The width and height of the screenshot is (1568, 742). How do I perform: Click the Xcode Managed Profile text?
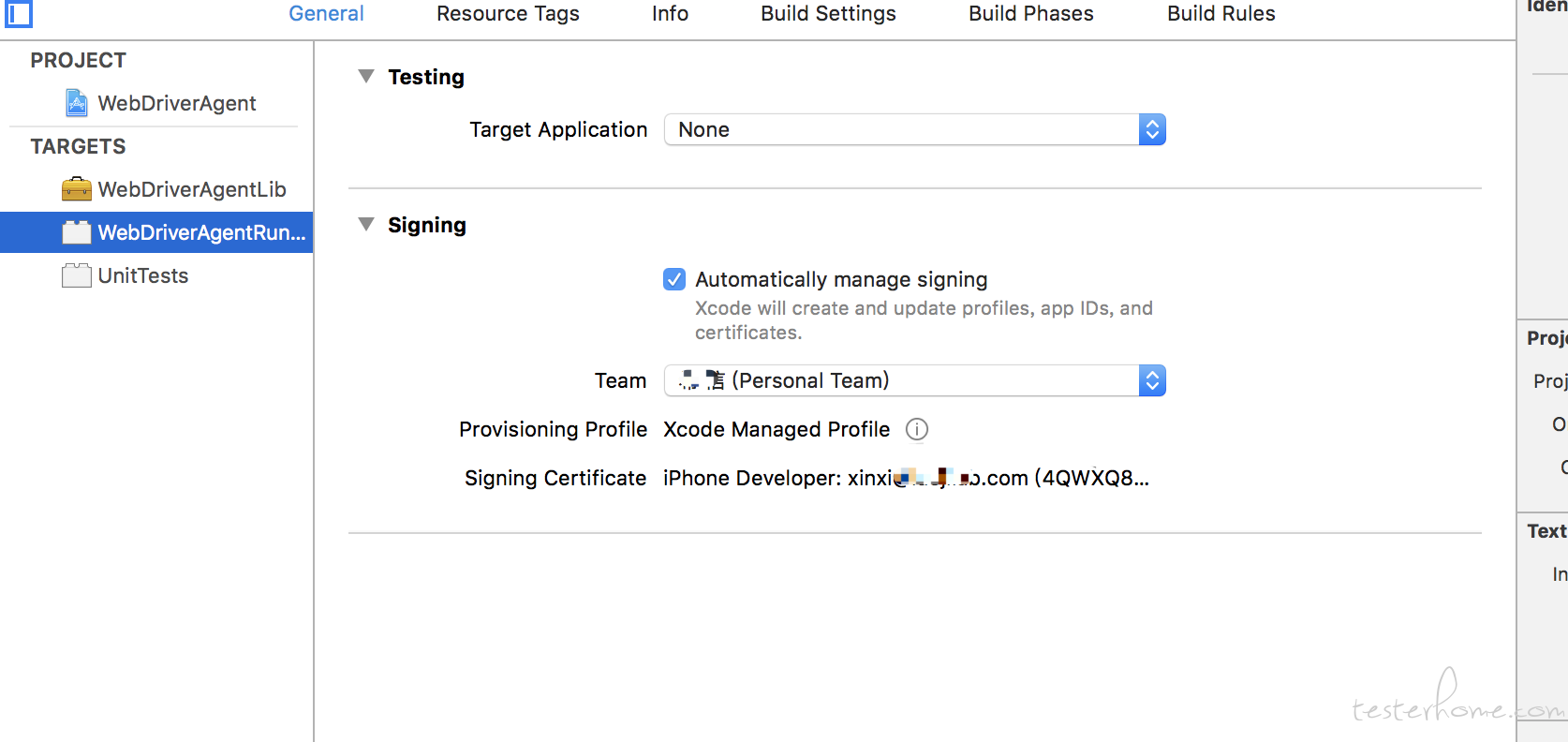(x=777, y=429)
